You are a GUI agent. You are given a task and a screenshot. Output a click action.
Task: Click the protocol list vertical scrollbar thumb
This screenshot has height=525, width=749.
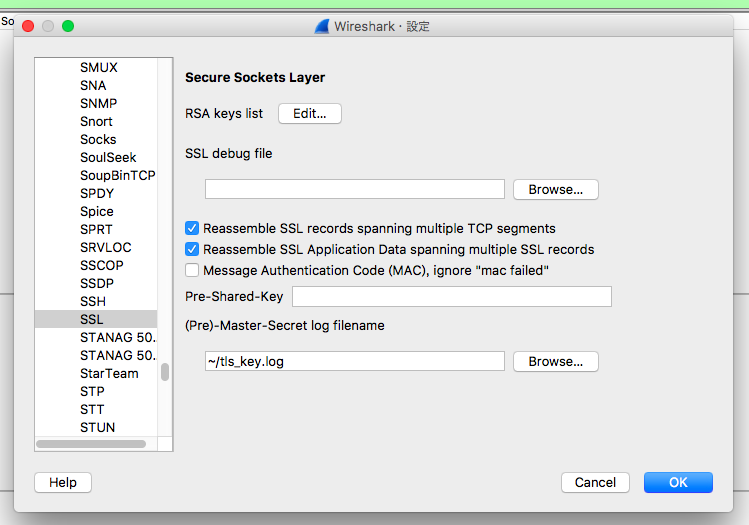165,372
